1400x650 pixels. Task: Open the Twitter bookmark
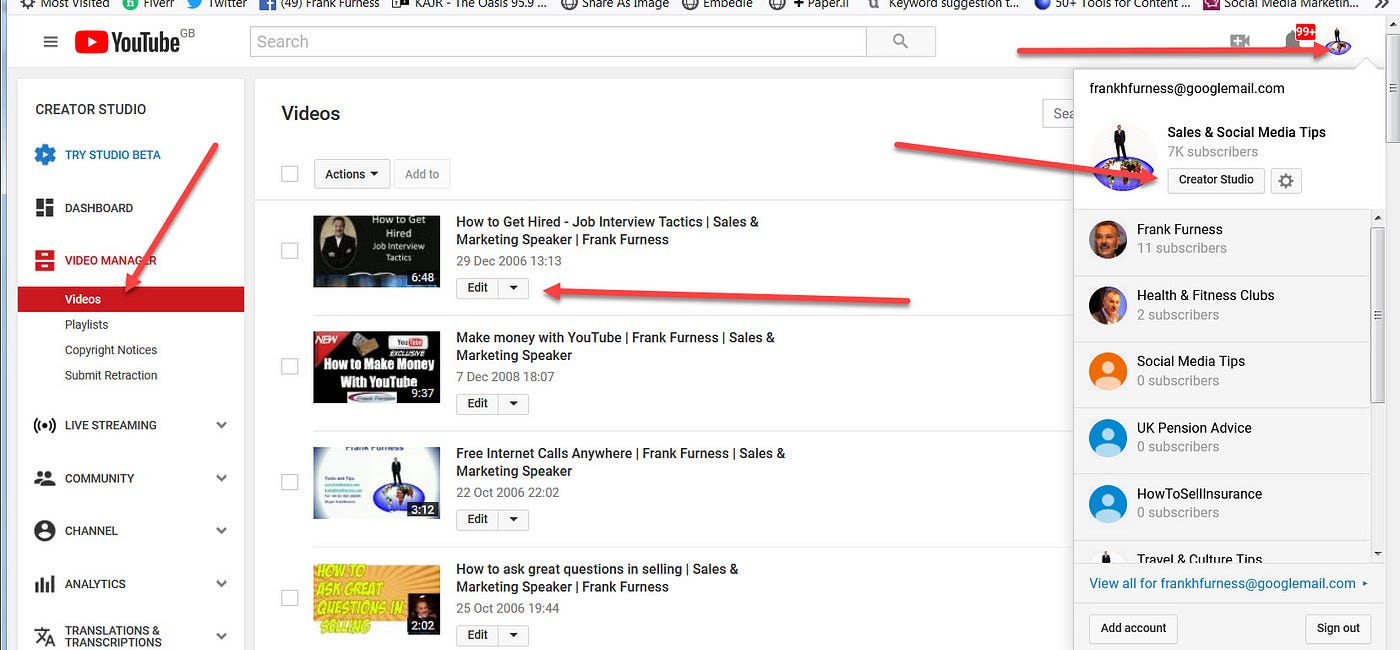(x=216, y=4)
